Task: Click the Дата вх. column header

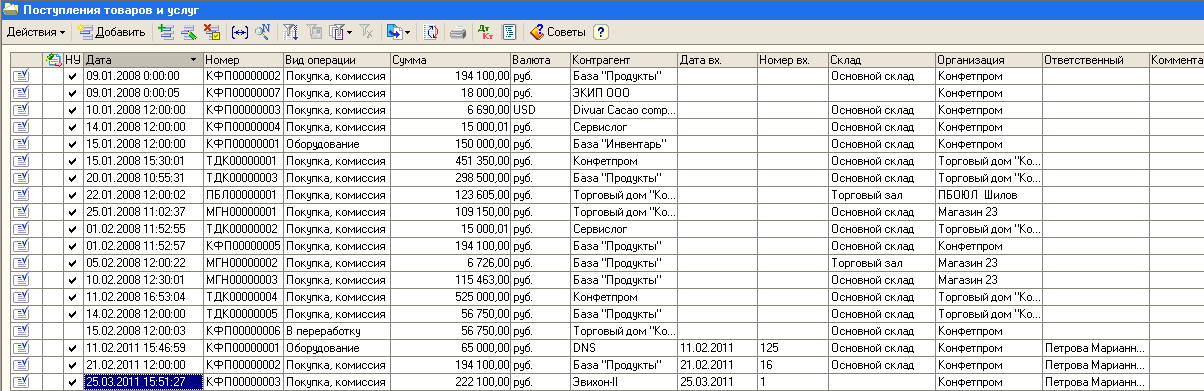Action: (x=717, y=60)
